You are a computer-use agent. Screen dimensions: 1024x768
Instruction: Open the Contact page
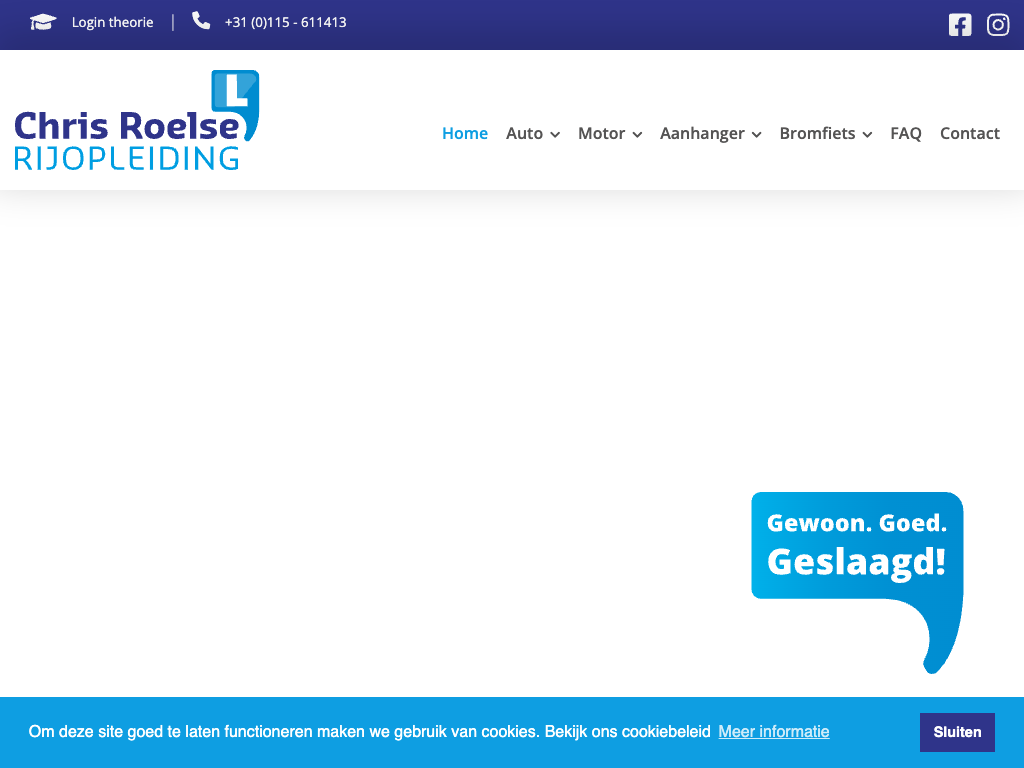[x=969, y=133]
